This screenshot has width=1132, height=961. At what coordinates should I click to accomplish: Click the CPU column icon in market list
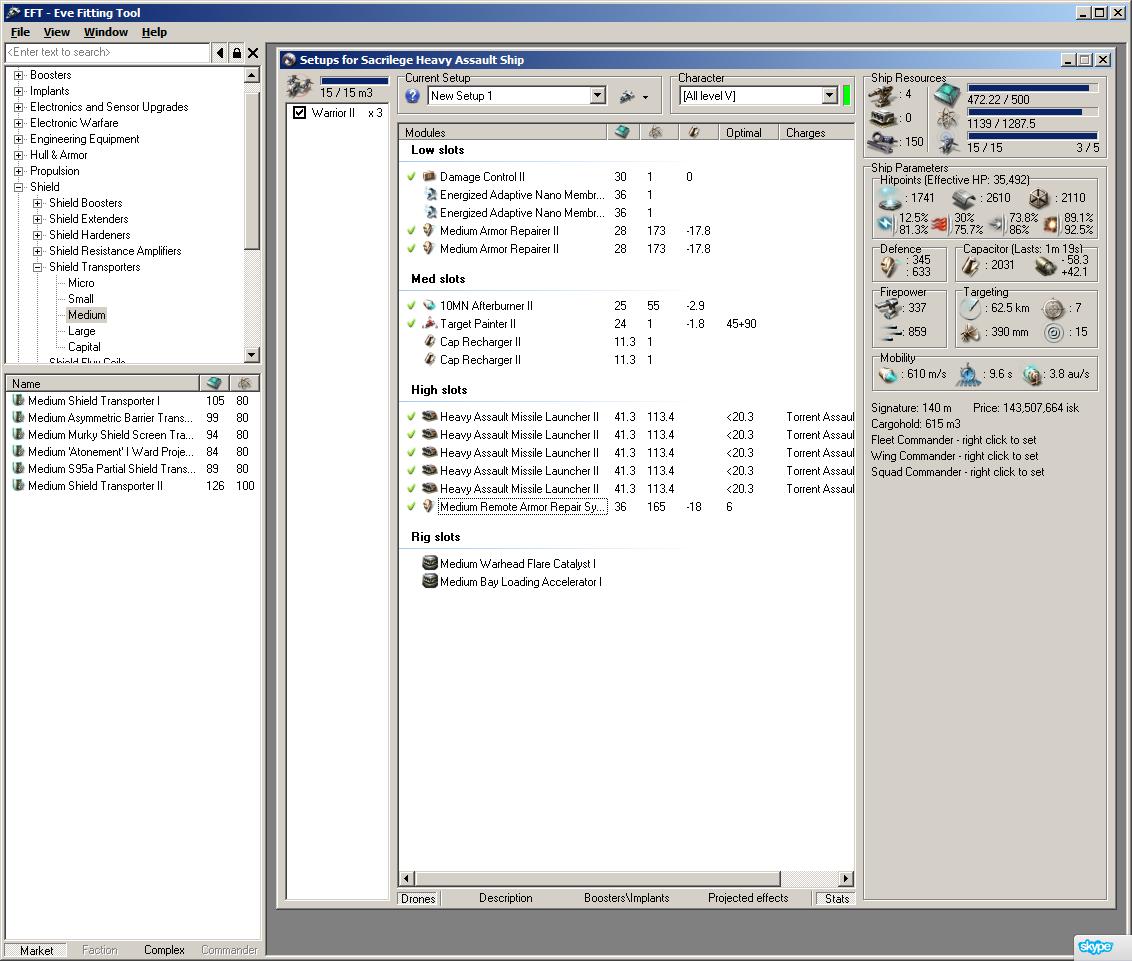[214, 383]
